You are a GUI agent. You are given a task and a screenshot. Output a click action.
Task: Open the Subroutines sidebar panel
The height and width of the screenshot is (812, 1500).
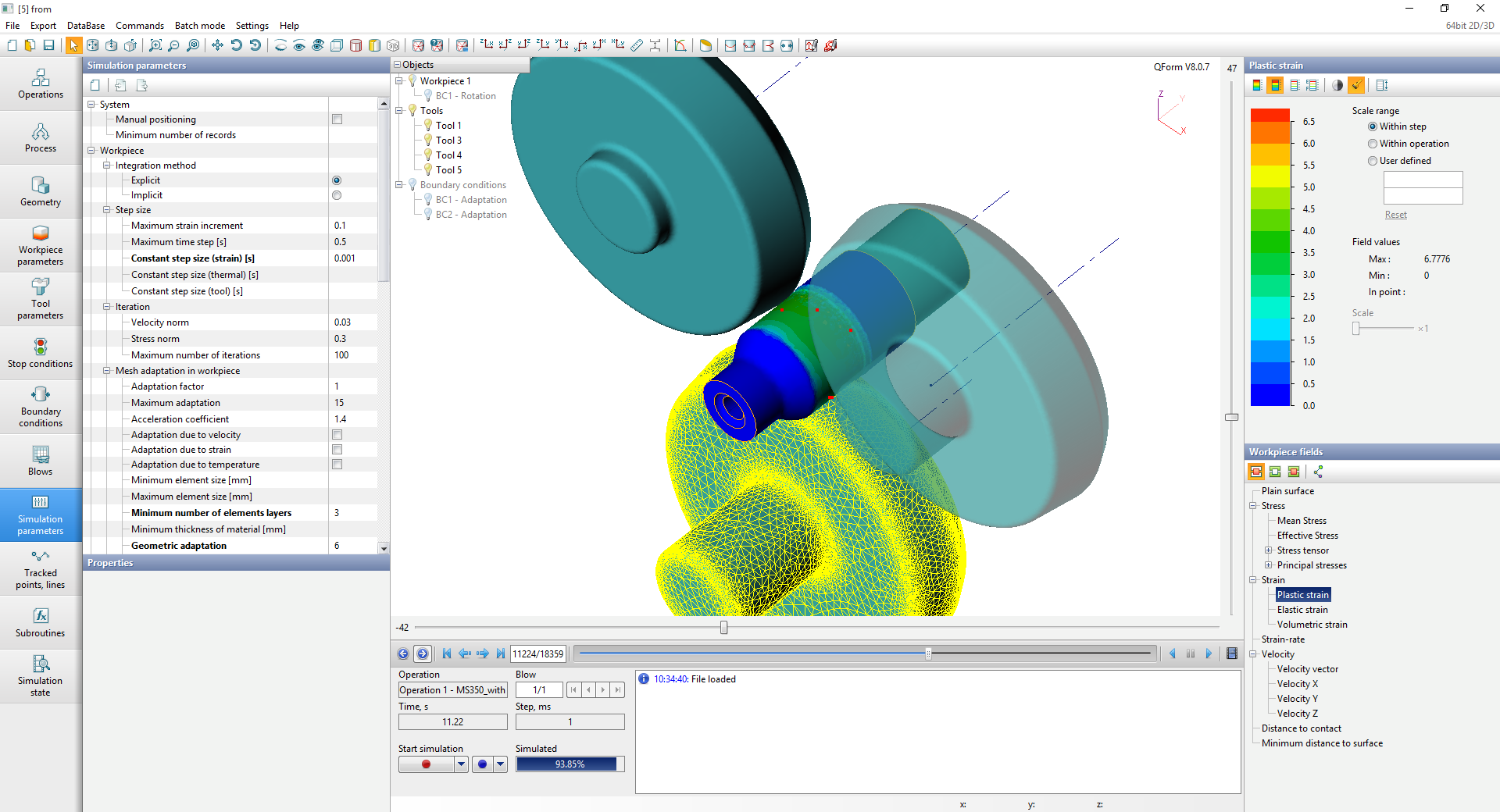(41, 622)
